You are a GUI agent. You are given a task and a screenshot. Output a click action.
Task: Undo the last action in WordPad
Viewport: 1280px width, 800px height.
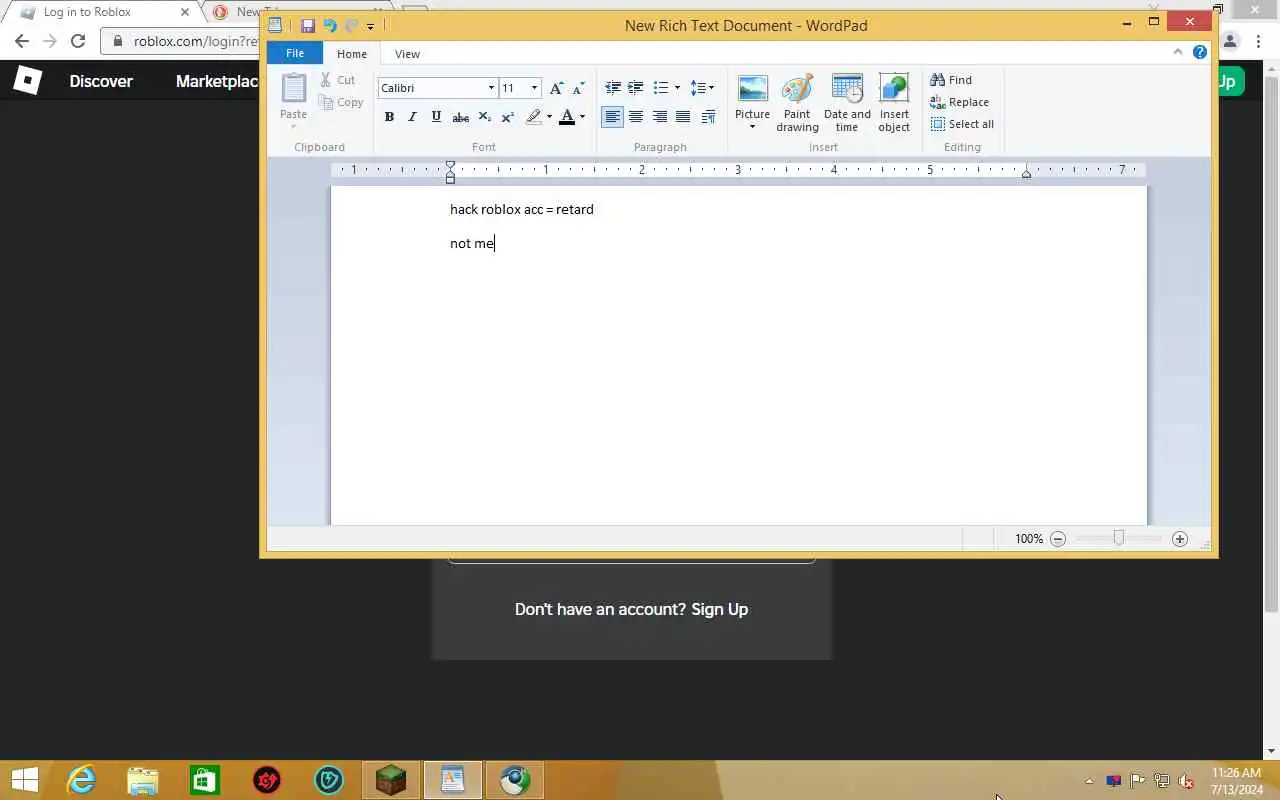(329, 25)
